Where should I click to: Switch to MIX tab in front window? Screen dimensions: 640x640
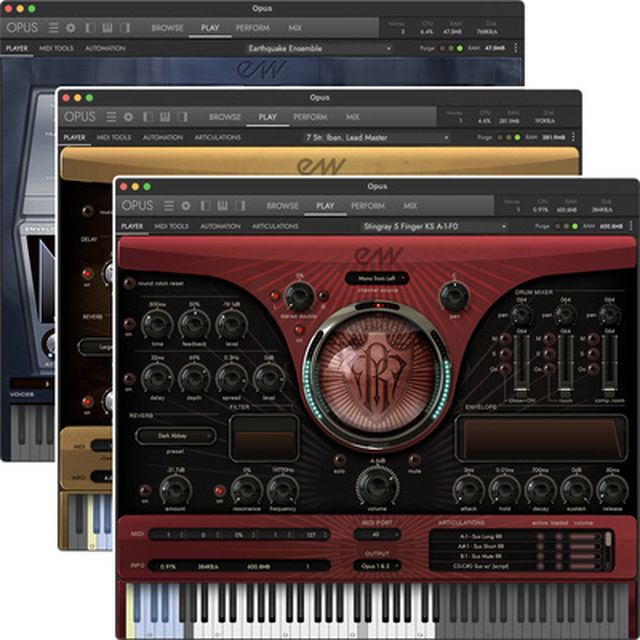[x=410, y=206]
